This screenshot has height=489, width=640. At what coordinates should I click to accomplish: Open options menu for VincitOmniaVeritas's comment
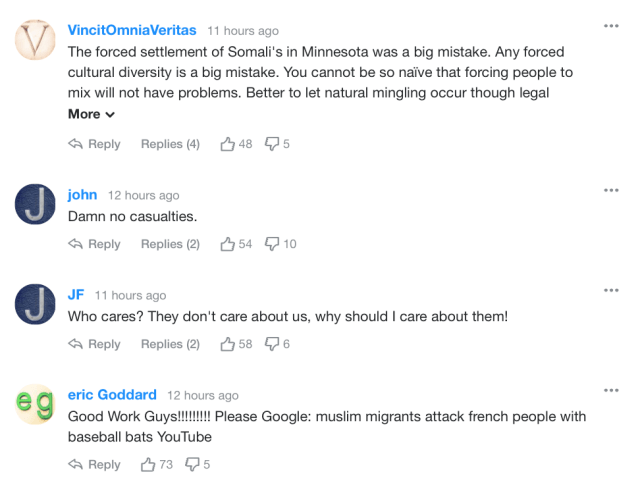(611, 25)
